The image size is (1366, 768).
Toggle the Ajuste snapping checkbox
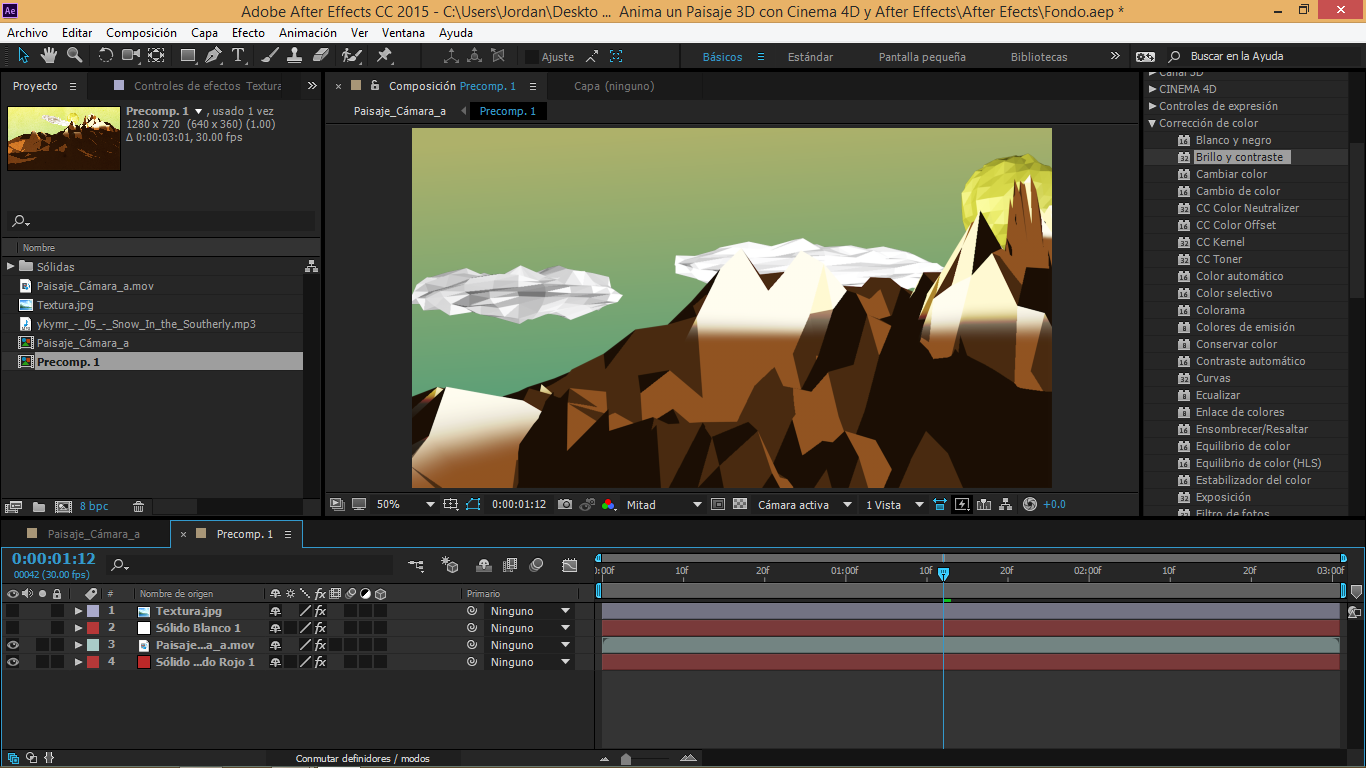(532, 57)
